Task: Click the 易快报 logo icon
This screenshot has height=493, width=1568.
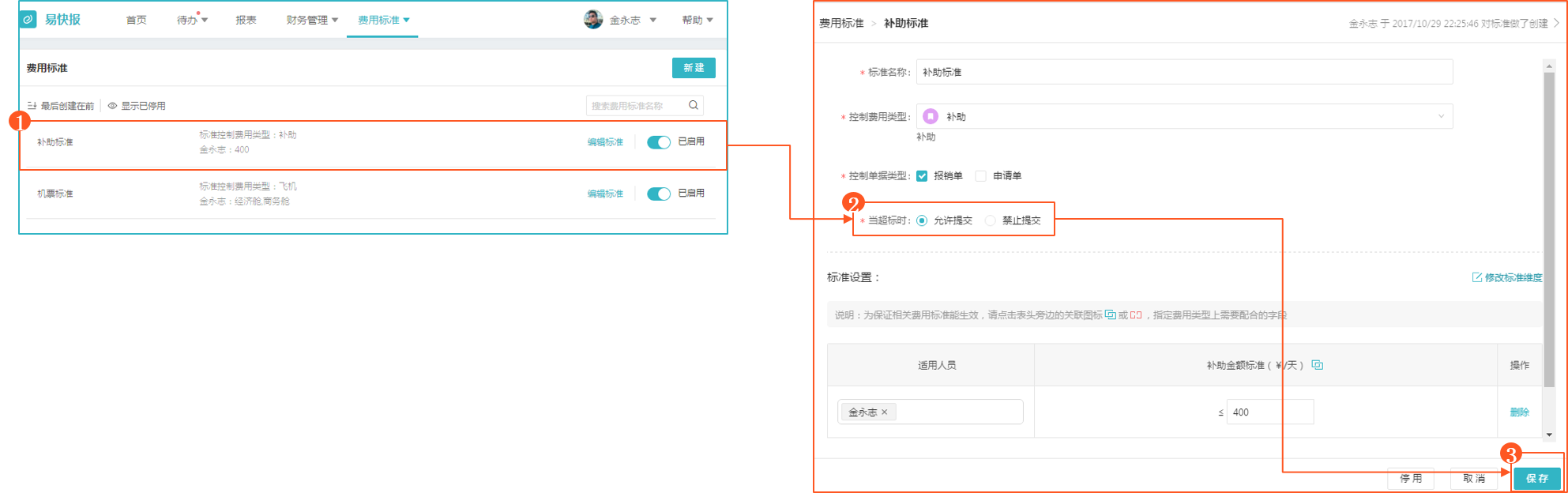Action: [28, 20]
